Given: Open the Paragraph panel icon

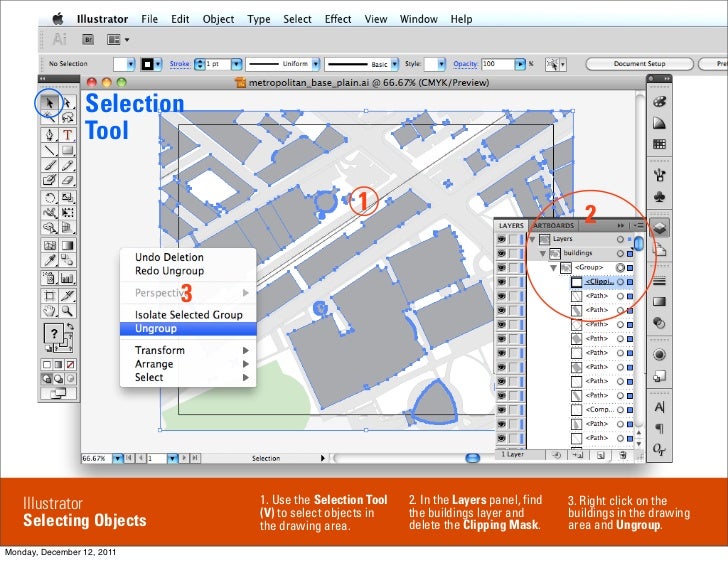Looking at the screenshot, I should tap(659, 428).
